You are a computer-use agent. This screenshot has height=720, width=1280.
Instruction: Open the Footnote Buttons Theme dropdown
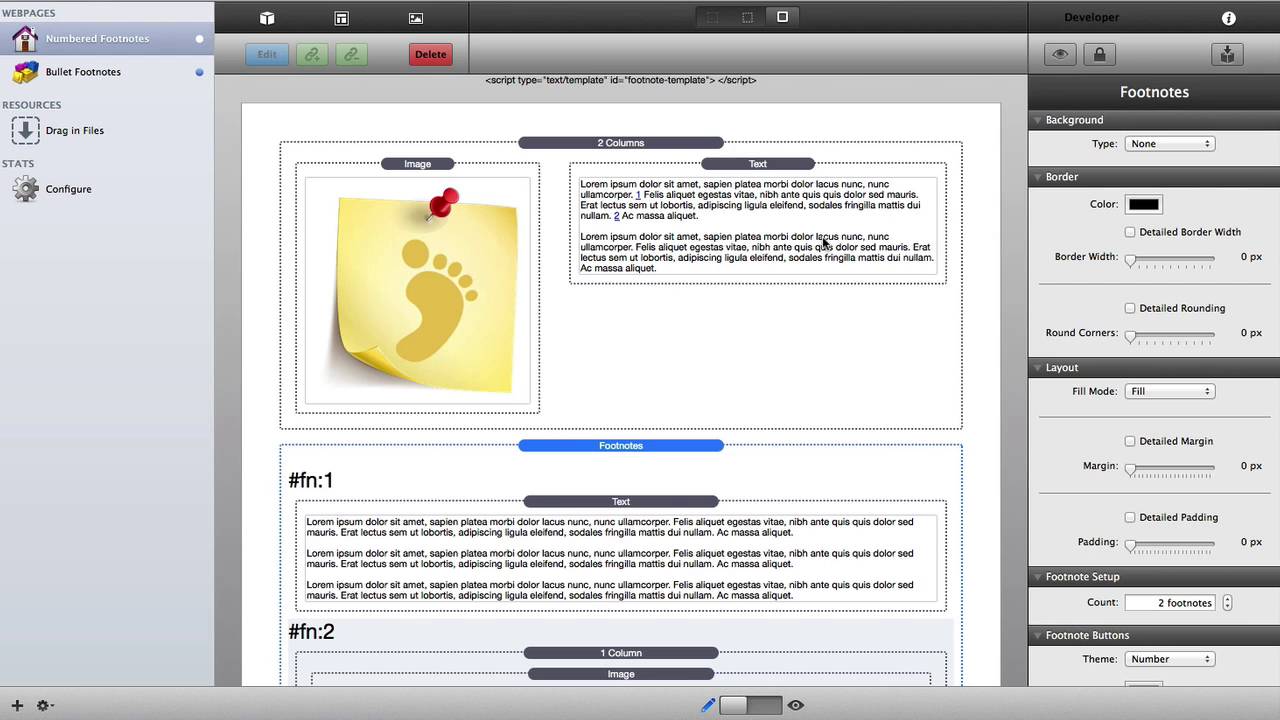[1170, 659]
